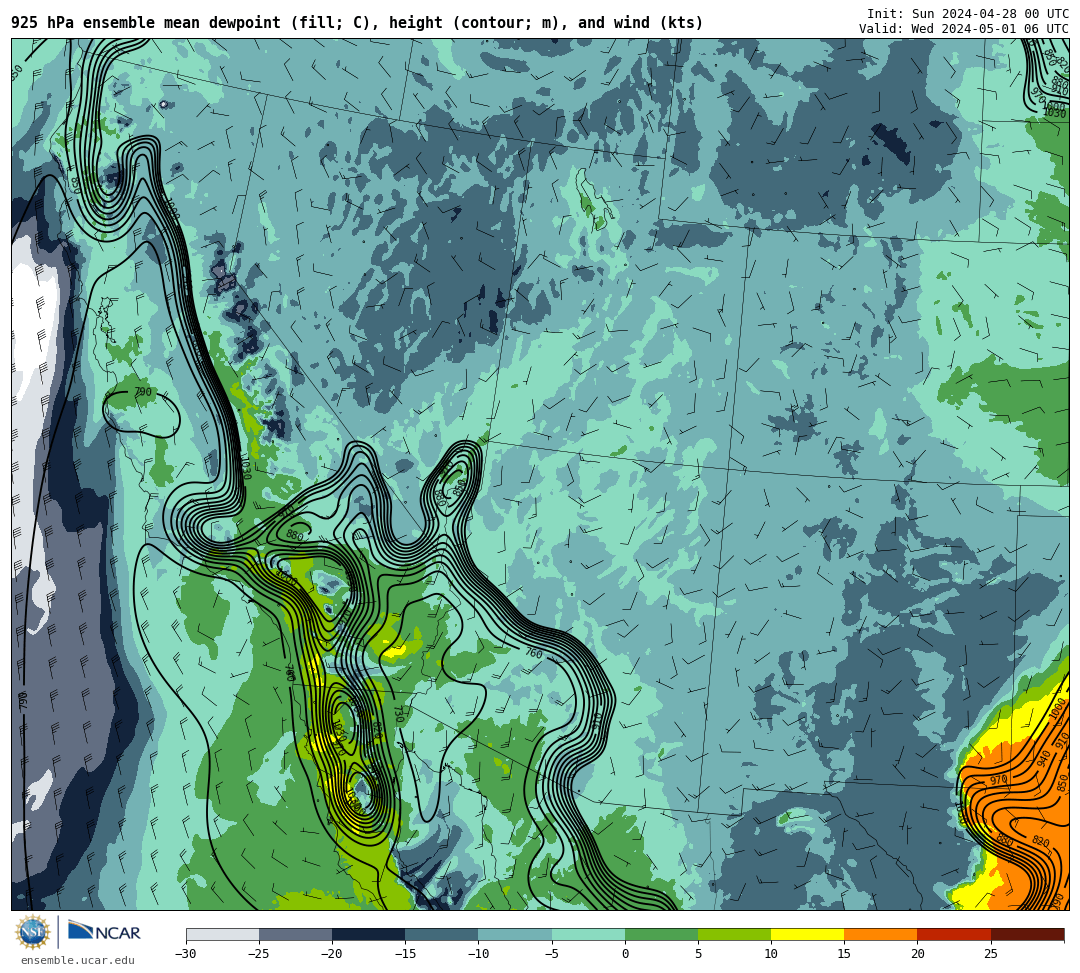
Task: Pick the green 0 to 5 colorbar segment
Action: click(661, 934)
